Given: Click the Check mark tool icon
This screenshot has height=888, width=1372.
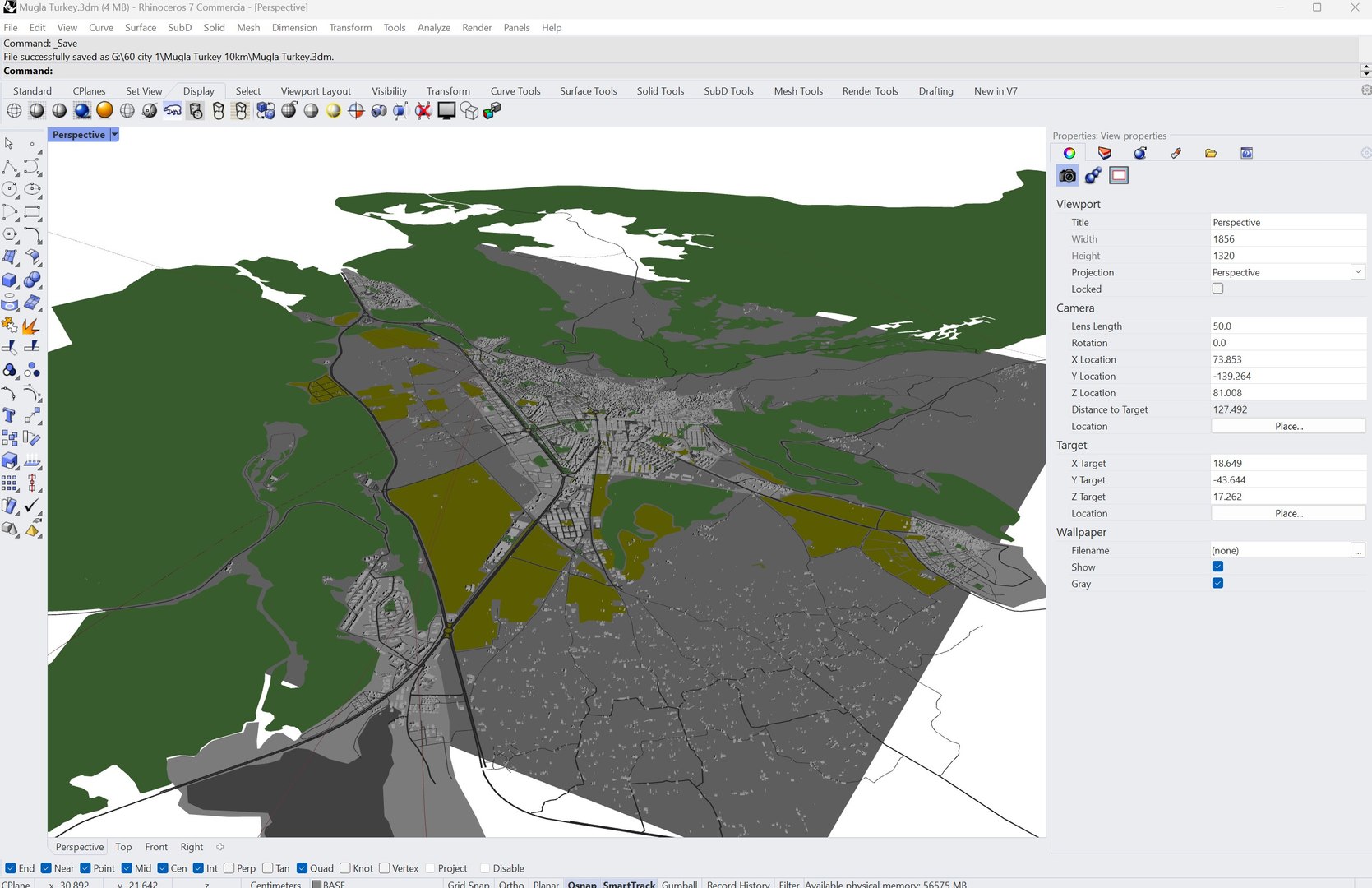Looking at the screenshot, I should 32,506.
